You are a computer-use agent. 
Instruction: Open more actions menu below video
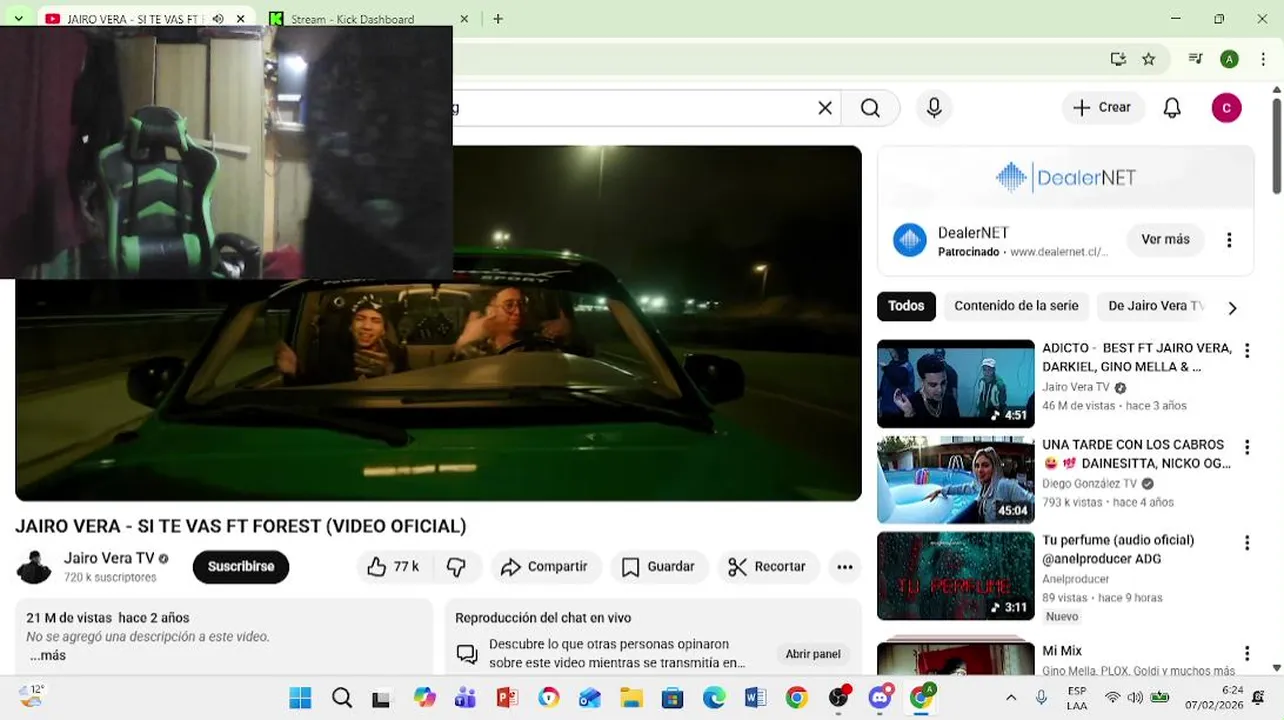click(x=845, y=567)
